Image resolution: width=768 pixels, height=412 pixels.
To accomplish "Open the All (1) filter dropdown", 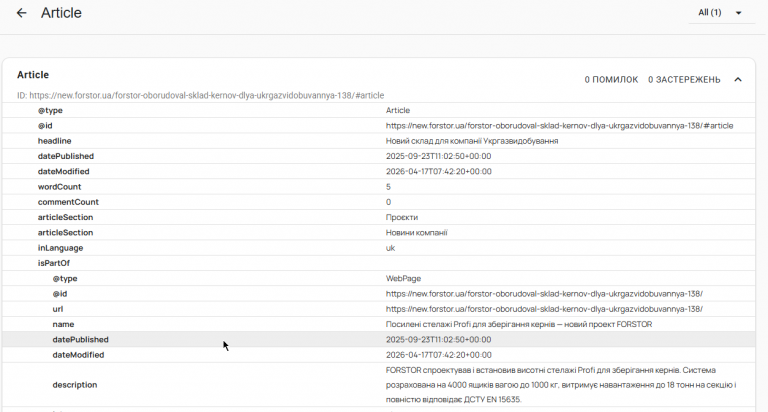I will tap(720, 13).
